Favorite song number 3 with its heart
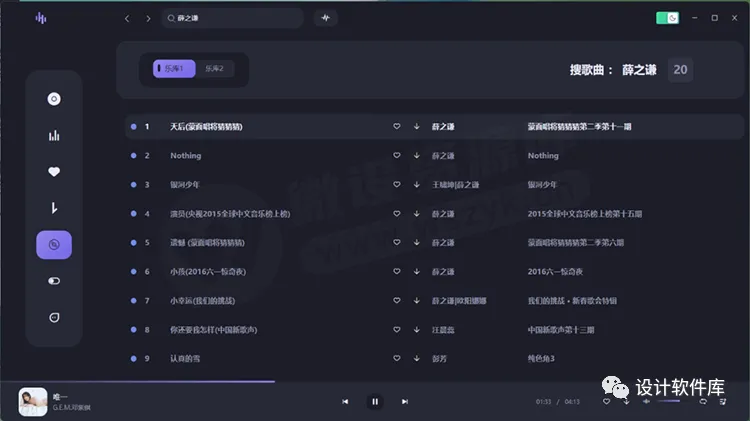750x421 pixels. (x=397, y=185)
